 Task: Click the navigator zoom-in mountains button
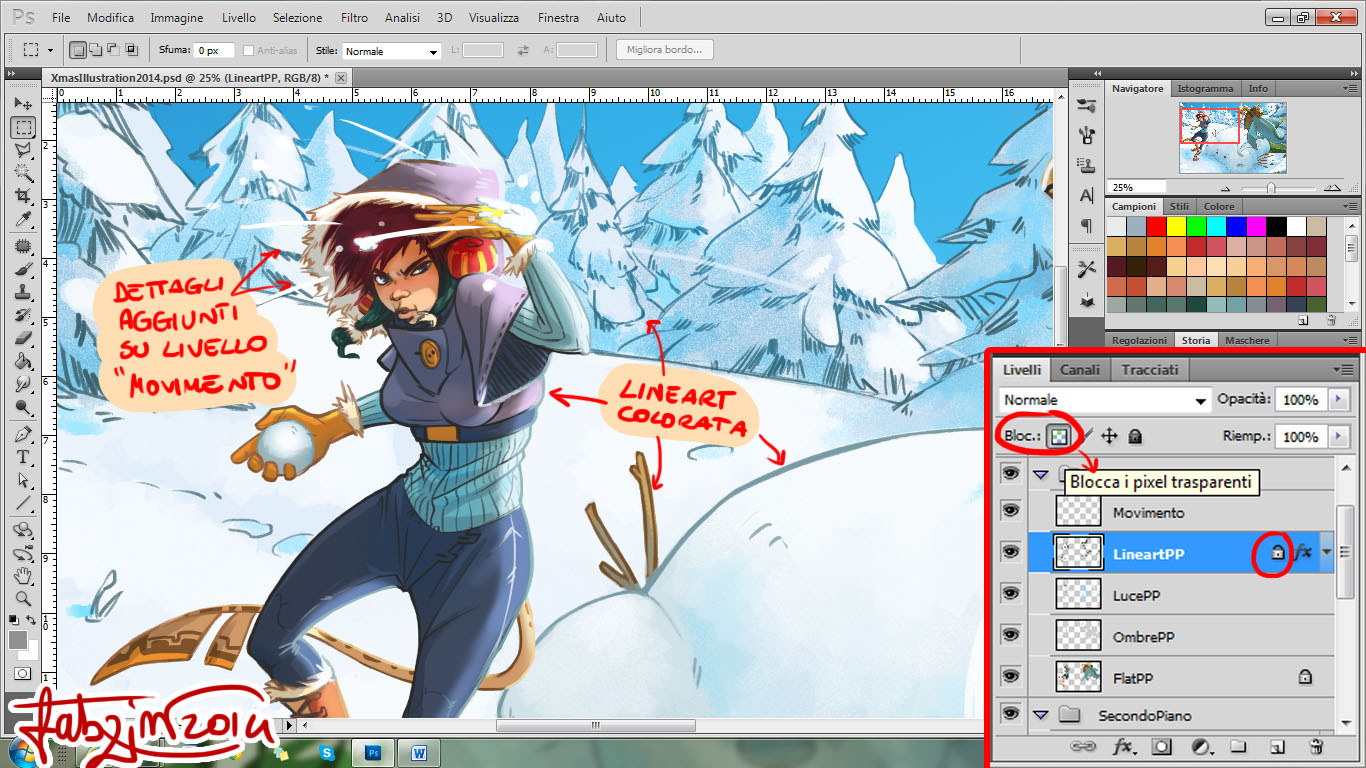coord(1332,187)
